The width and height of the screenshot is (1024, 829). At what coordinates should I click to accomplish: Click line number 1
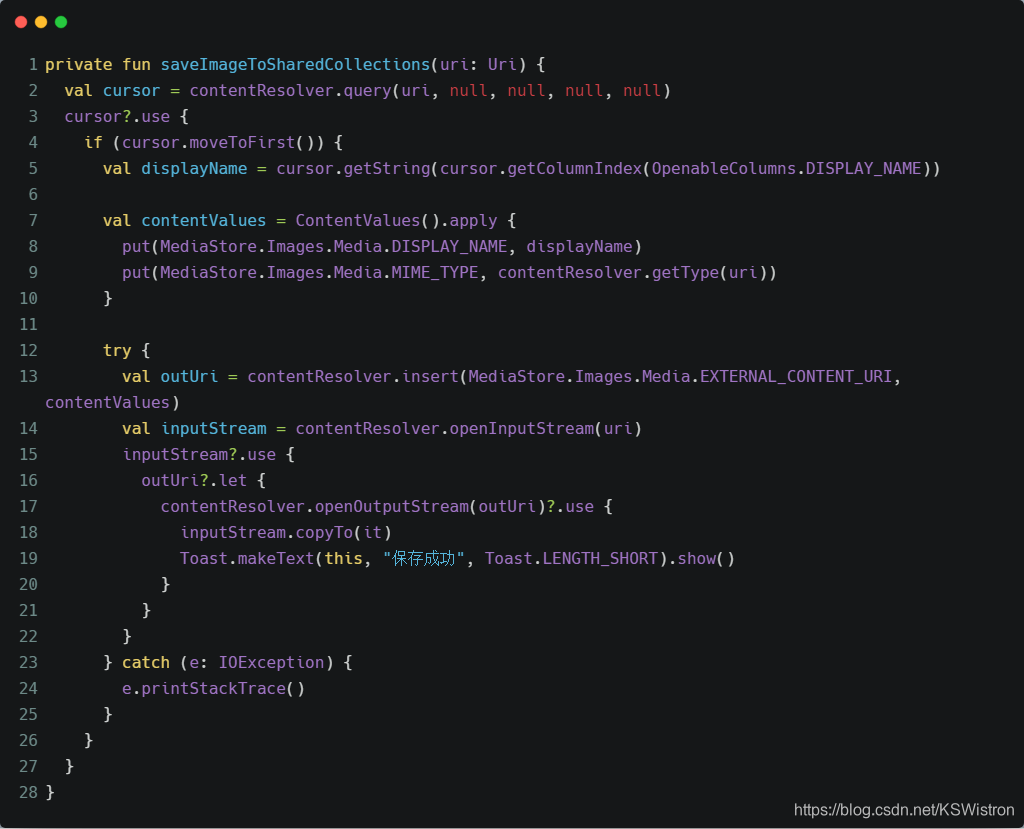point(33,65)
